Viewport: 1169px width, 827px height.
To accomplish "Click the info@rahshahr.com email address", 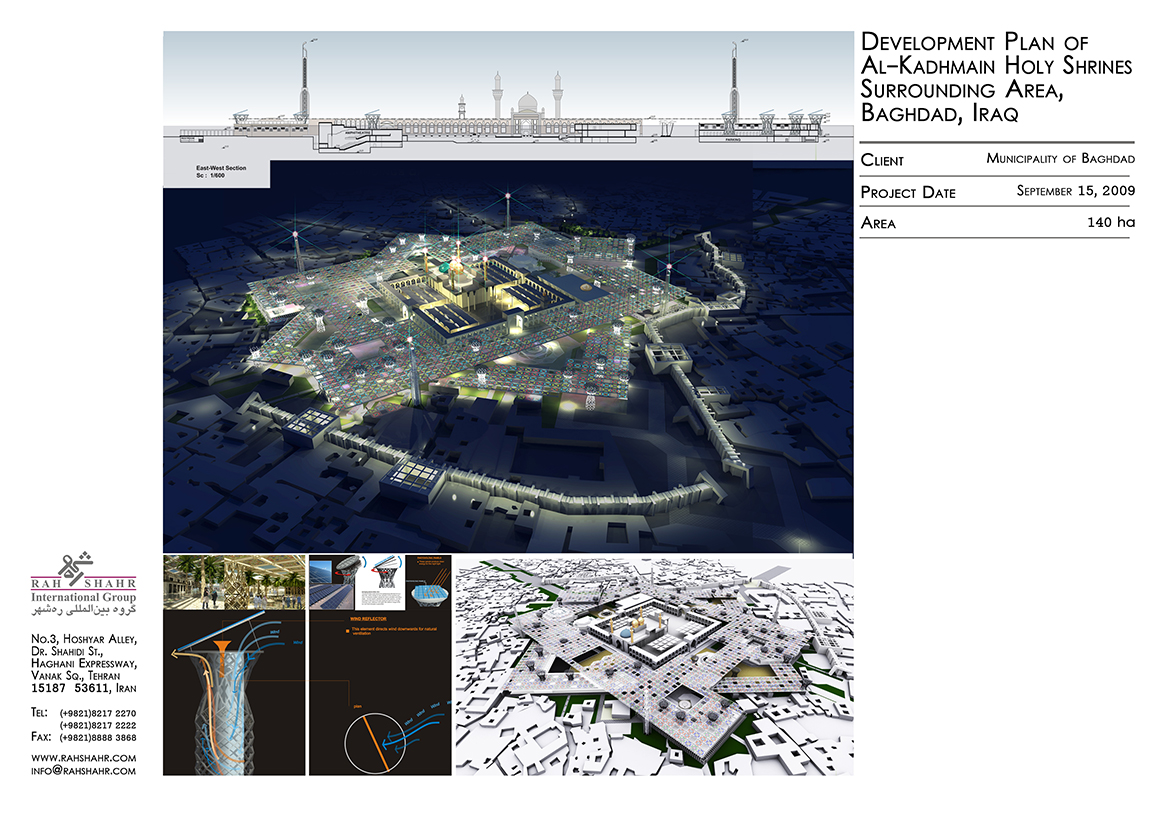I will click(x=84, y=771).
